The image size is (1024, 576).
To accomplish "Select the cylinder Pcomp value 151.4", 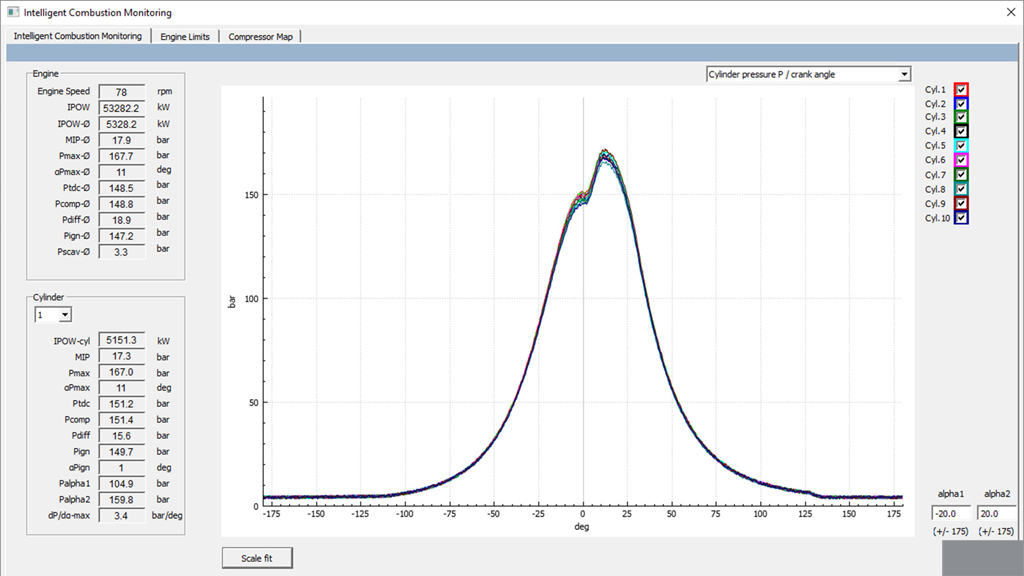I will [121, 420].
